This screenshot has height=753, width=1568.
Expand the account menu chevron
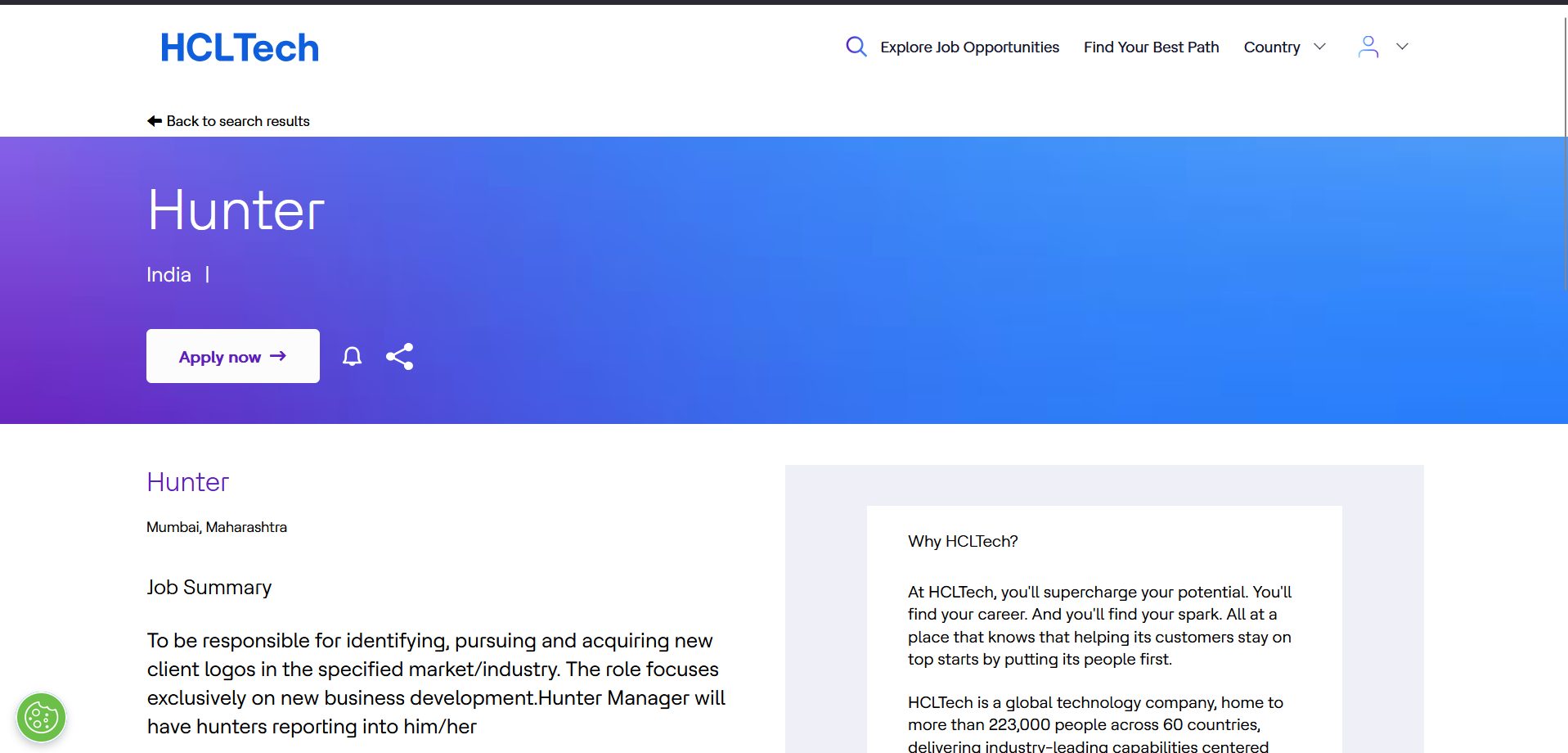(x=1402, y=47)
